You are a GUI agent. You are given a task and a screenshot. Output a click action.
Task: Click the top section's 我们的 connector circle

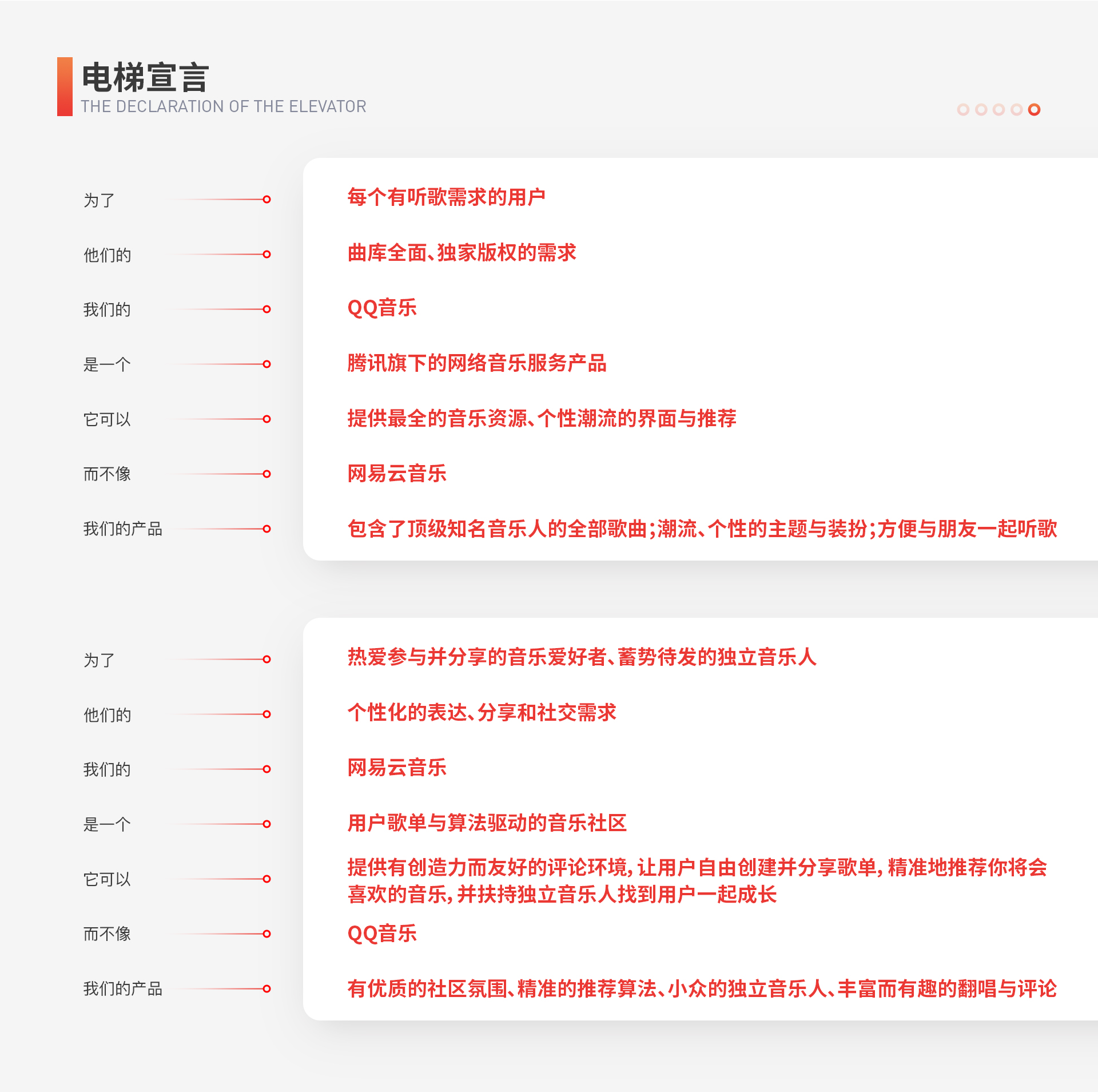pos(266,309)
